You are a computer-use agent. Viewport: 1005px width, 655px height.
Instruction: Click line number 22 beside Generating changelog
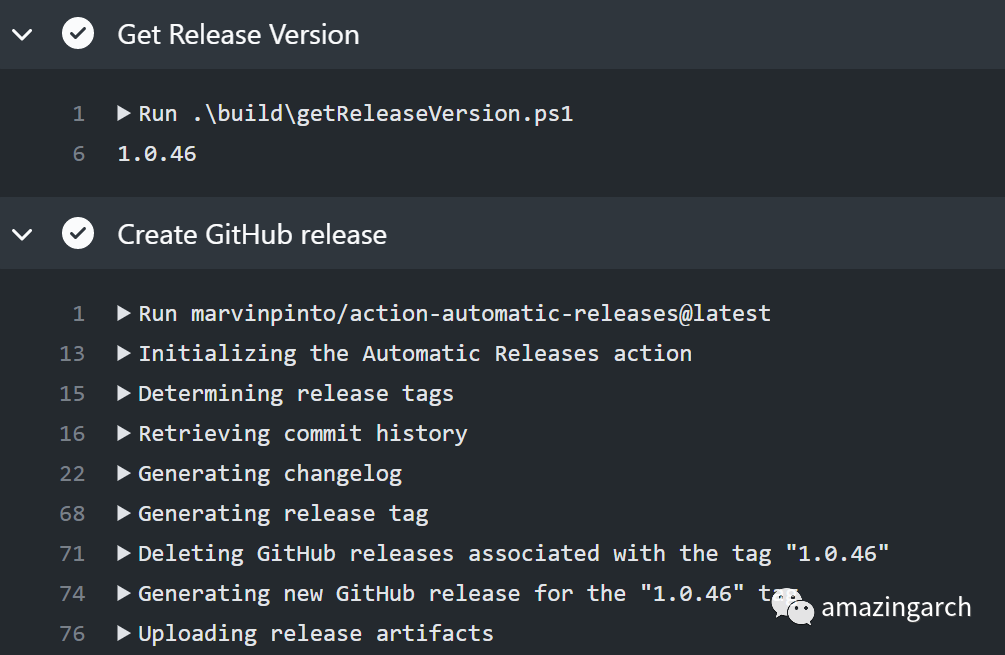(x=72, y=473)
